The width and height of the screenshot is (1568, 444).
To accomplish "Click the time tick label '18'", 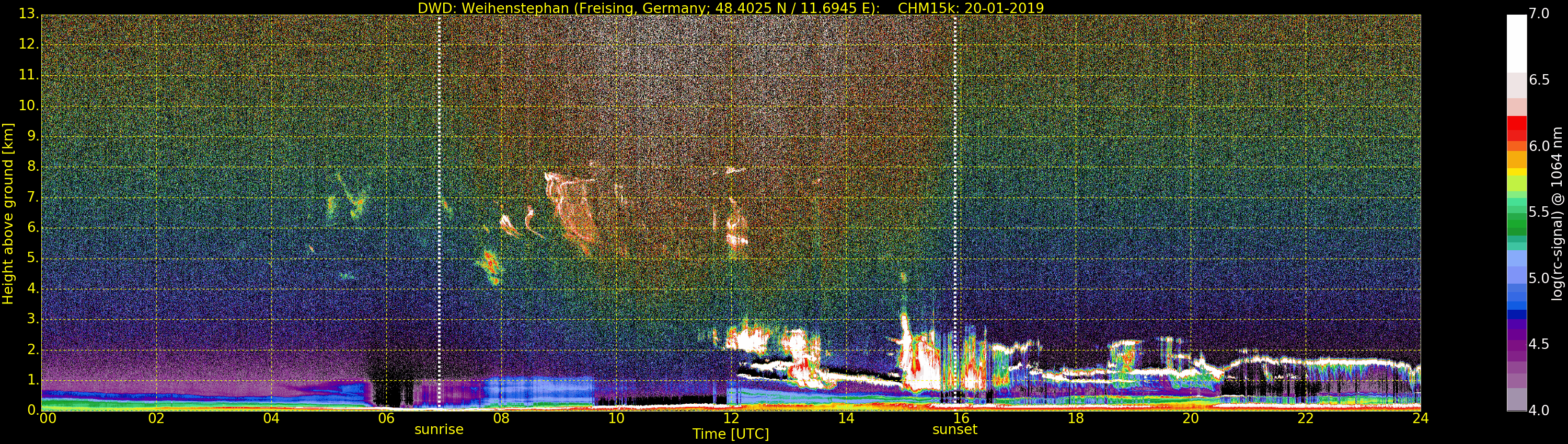I will coord(1076,418).
